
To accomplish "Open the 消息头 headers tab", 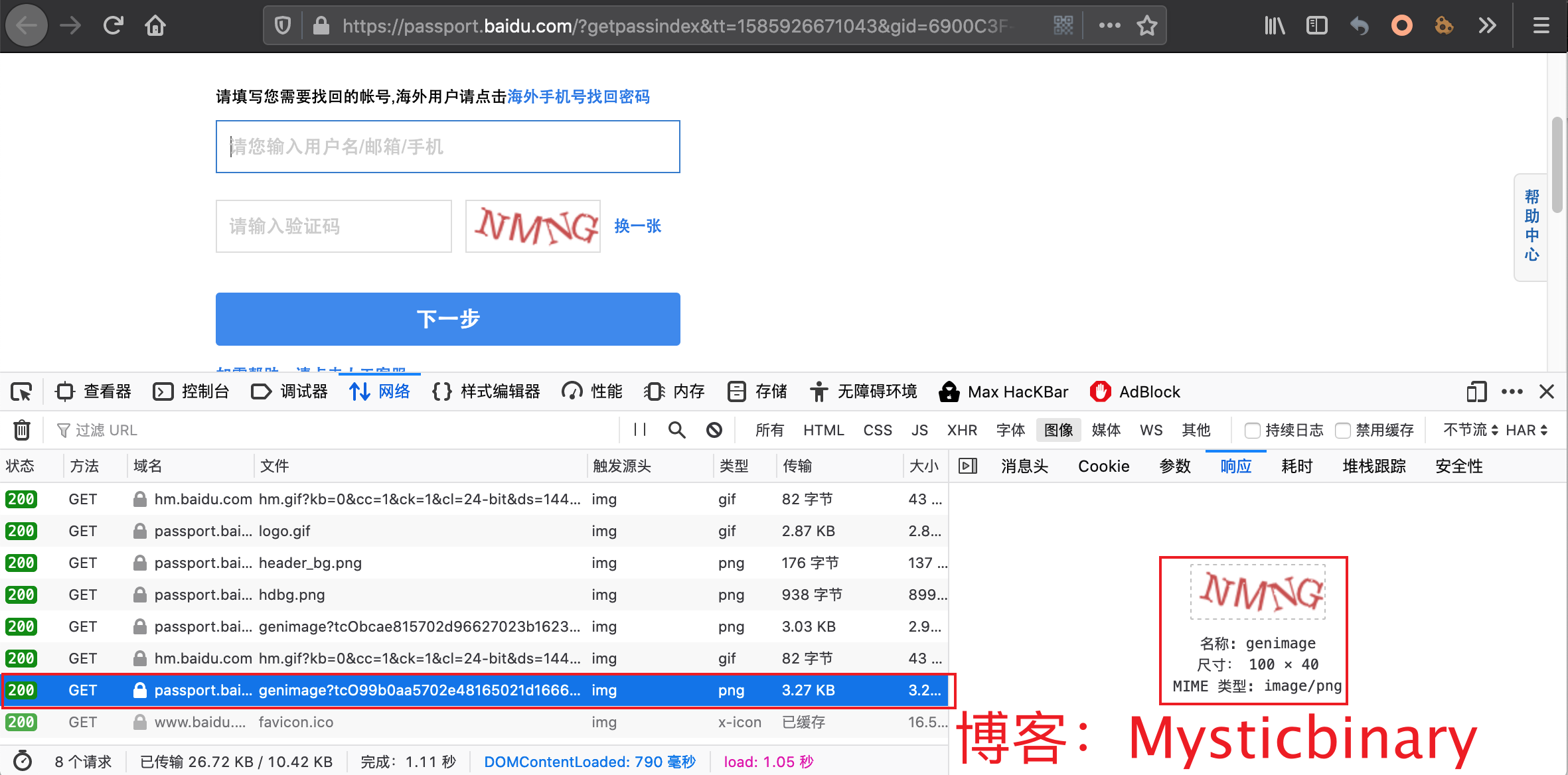I will pyautogui.click(x=1024, y=466).
